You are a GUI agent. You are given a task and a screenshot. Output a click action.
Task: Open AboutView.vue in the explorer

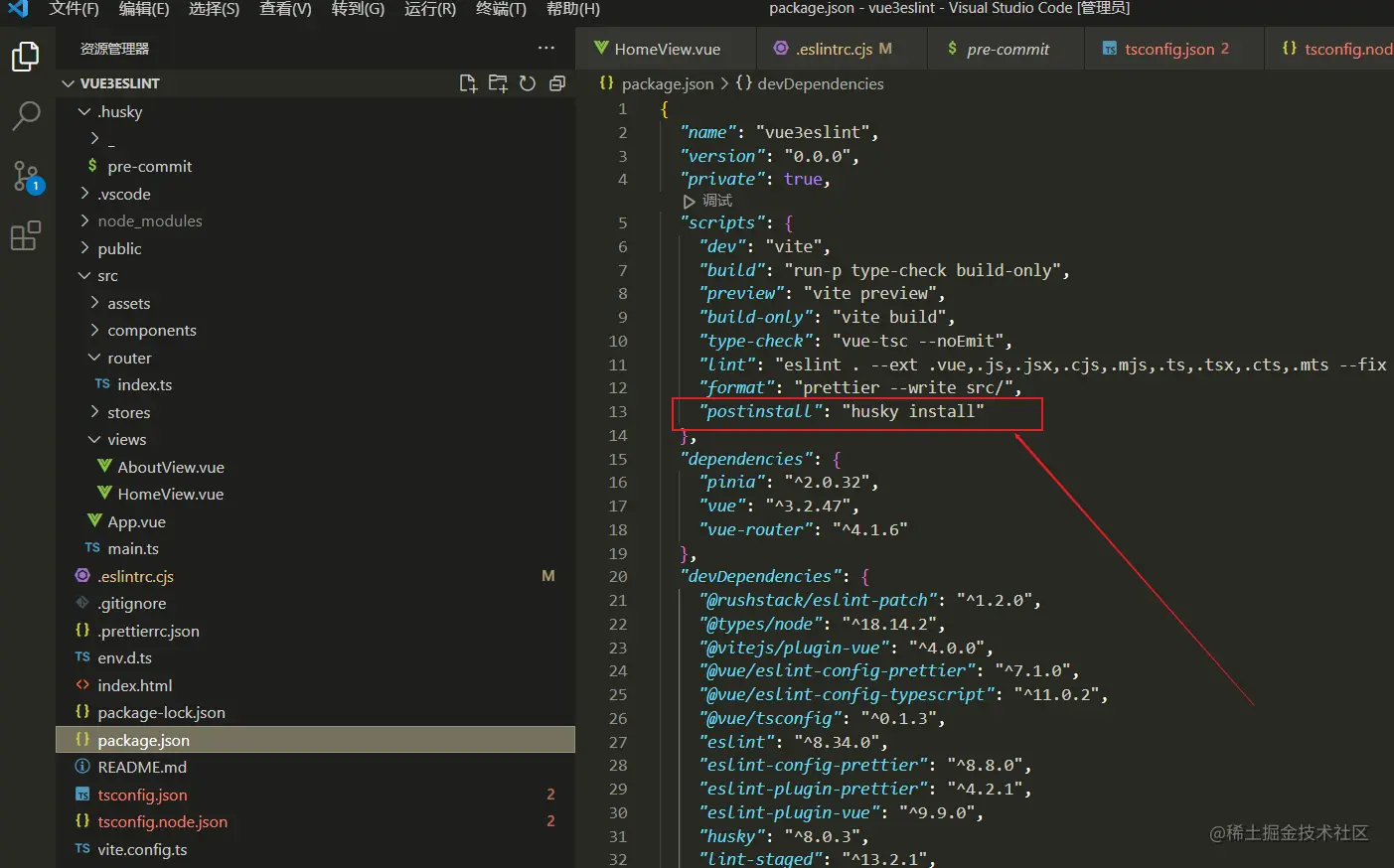pos(315,467)
